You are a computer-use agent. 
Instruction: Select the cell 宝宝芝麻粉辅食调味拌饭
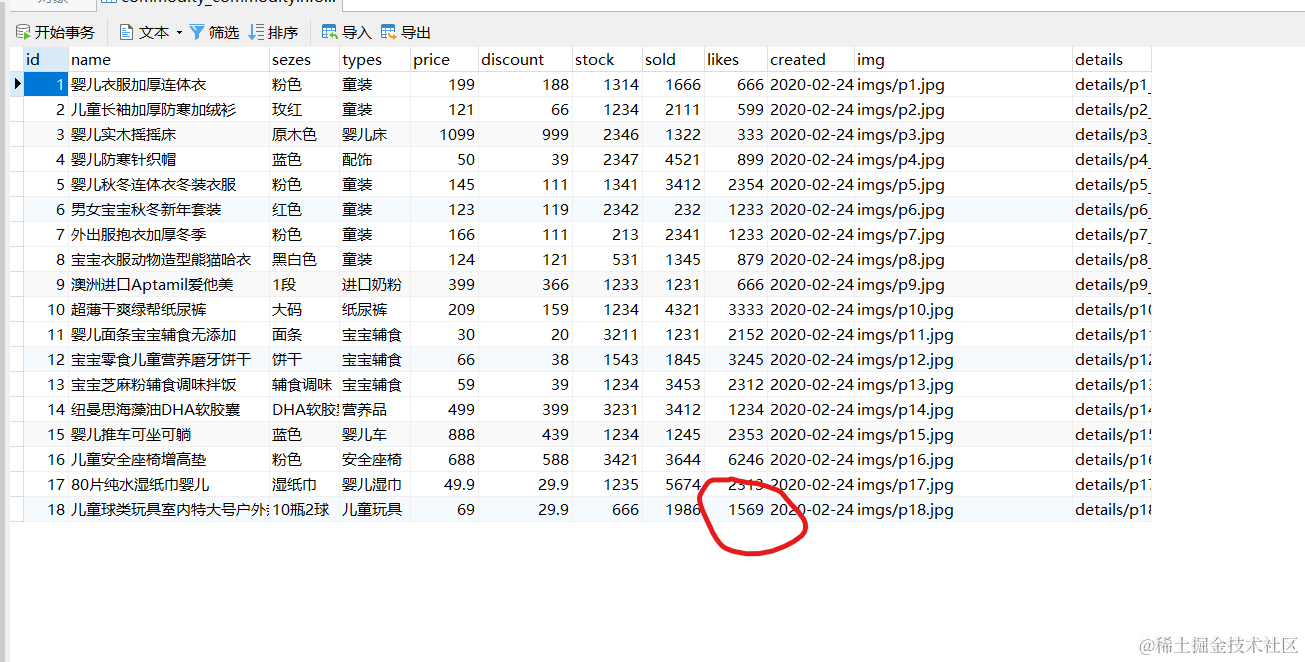168,385
